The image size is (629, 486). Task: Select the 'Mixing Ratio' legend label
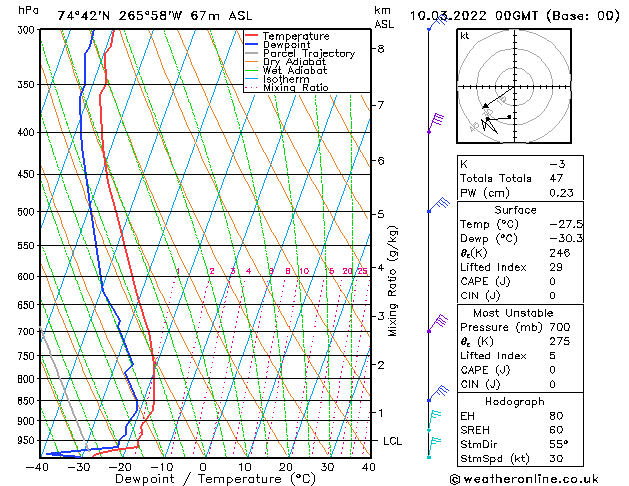tap(296, 87)
